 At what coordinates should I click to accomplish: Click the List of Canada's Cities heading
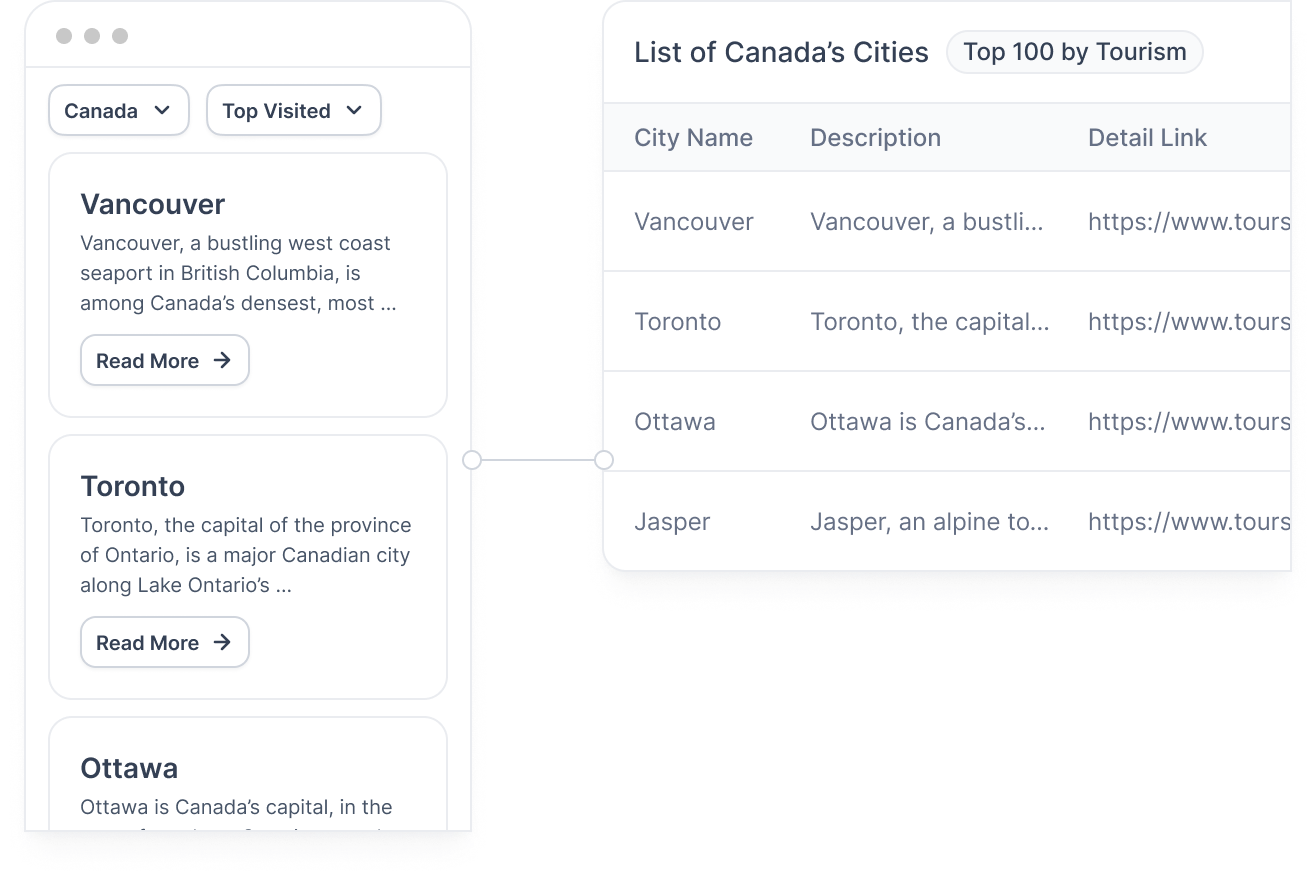tap(781, 51)
